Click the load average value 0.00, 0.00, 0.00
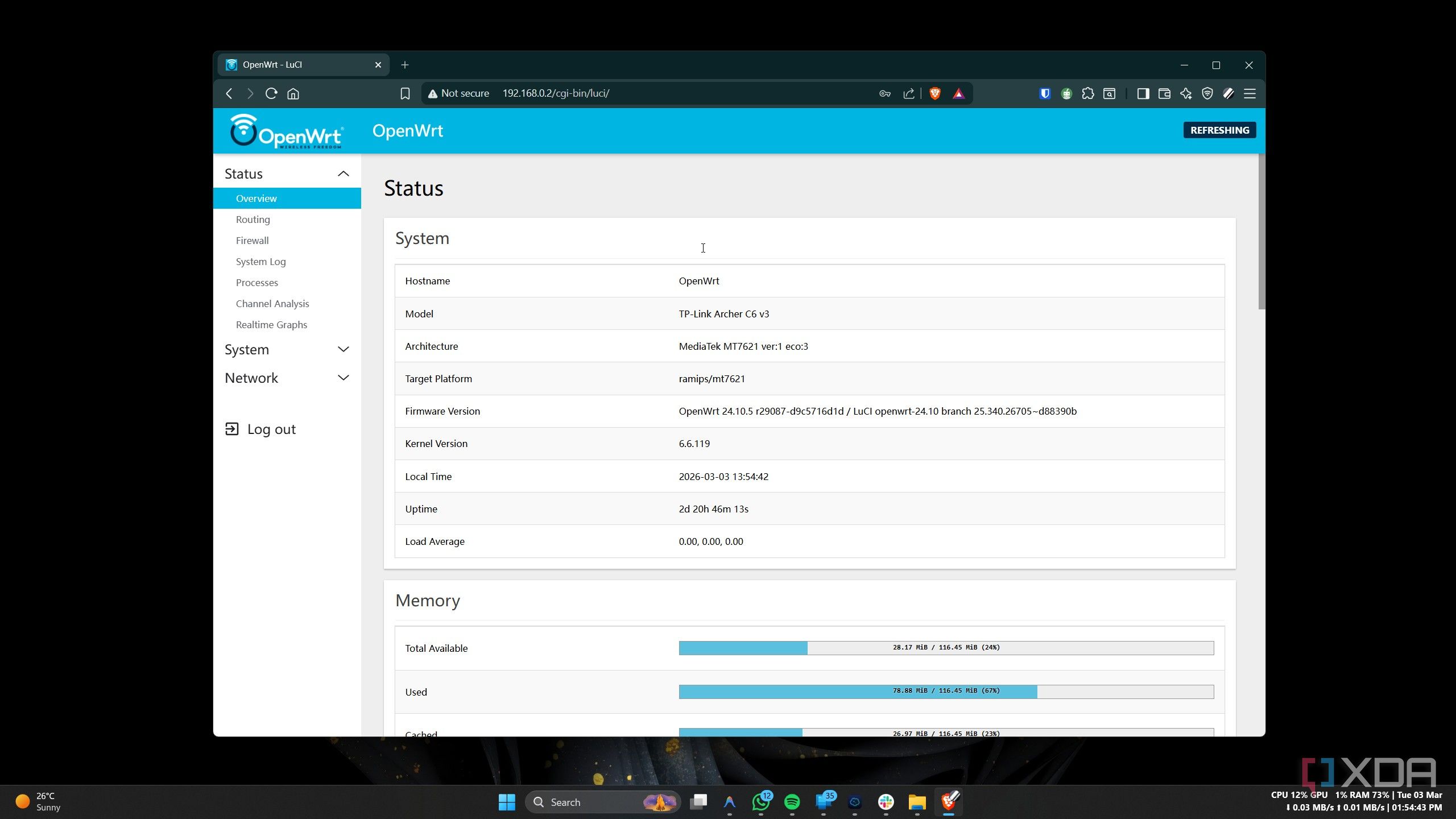This screenshot has height=819, width=1456. click(710, 541)
